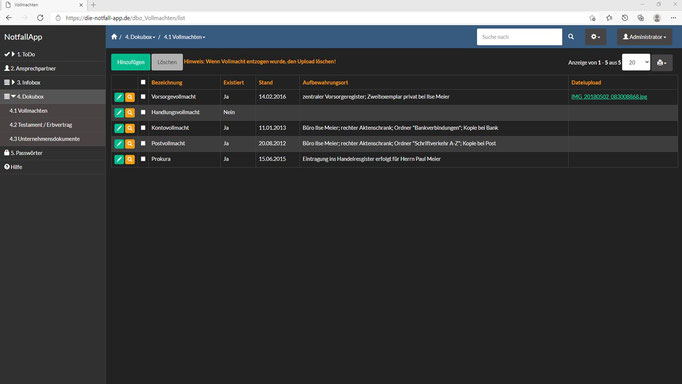Click the grey Löschen button
Image resolution: width=682 pixels, height=384 pixels.
(167, 62)
